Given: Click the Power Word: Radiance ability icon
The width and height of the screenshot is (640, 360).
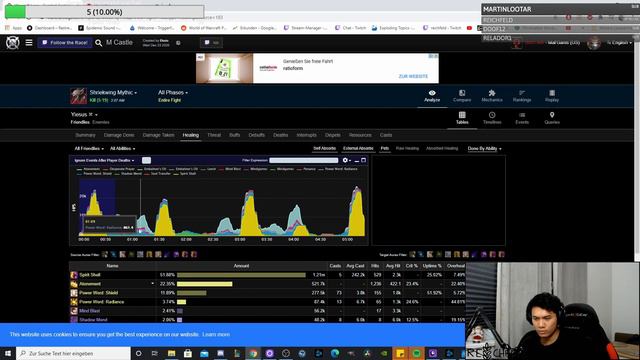Looking at the screenshot, I should click(74, 302).
